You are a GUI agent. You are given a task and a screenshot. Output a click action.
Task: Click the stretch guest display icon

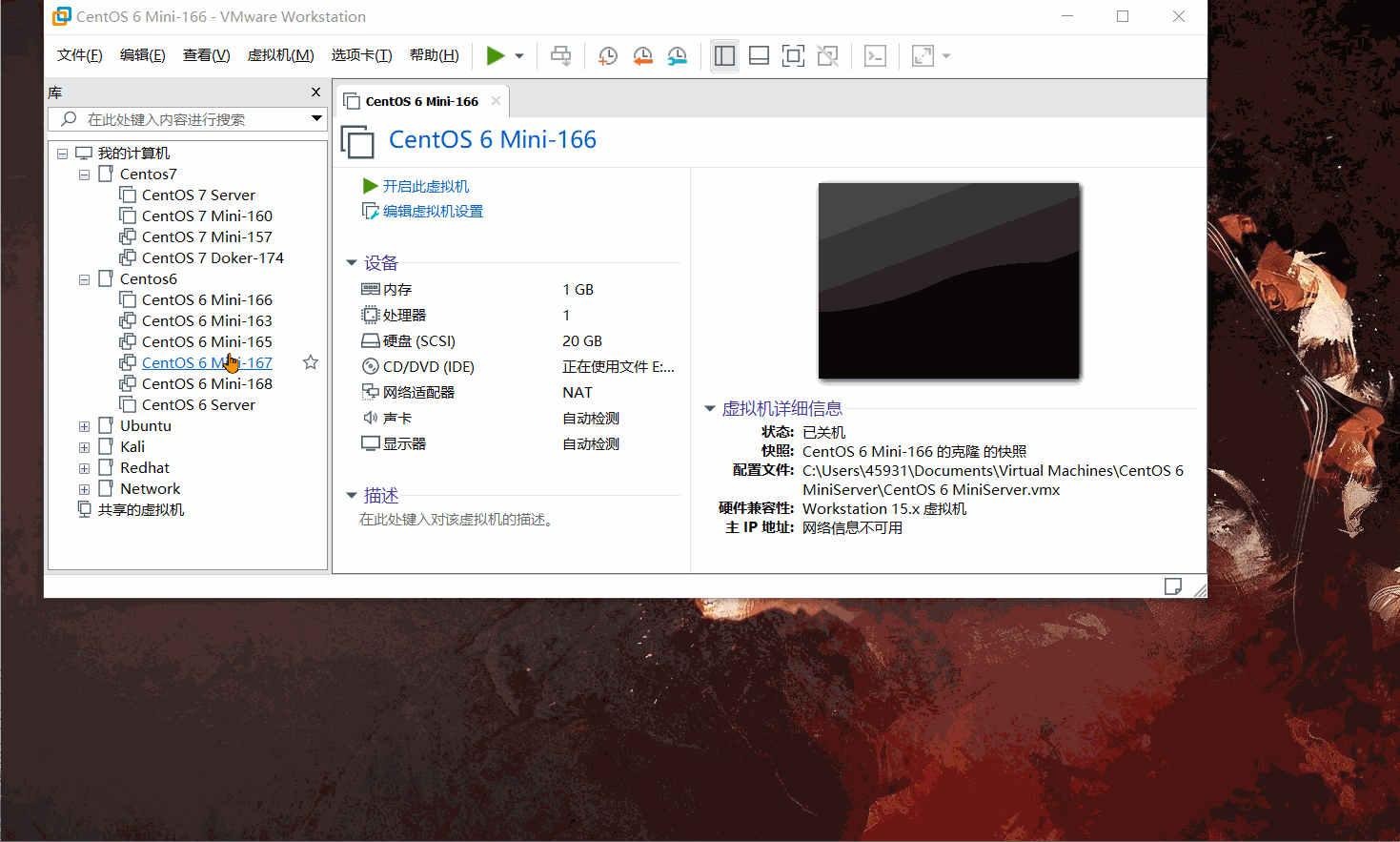(x=923, y=56)
